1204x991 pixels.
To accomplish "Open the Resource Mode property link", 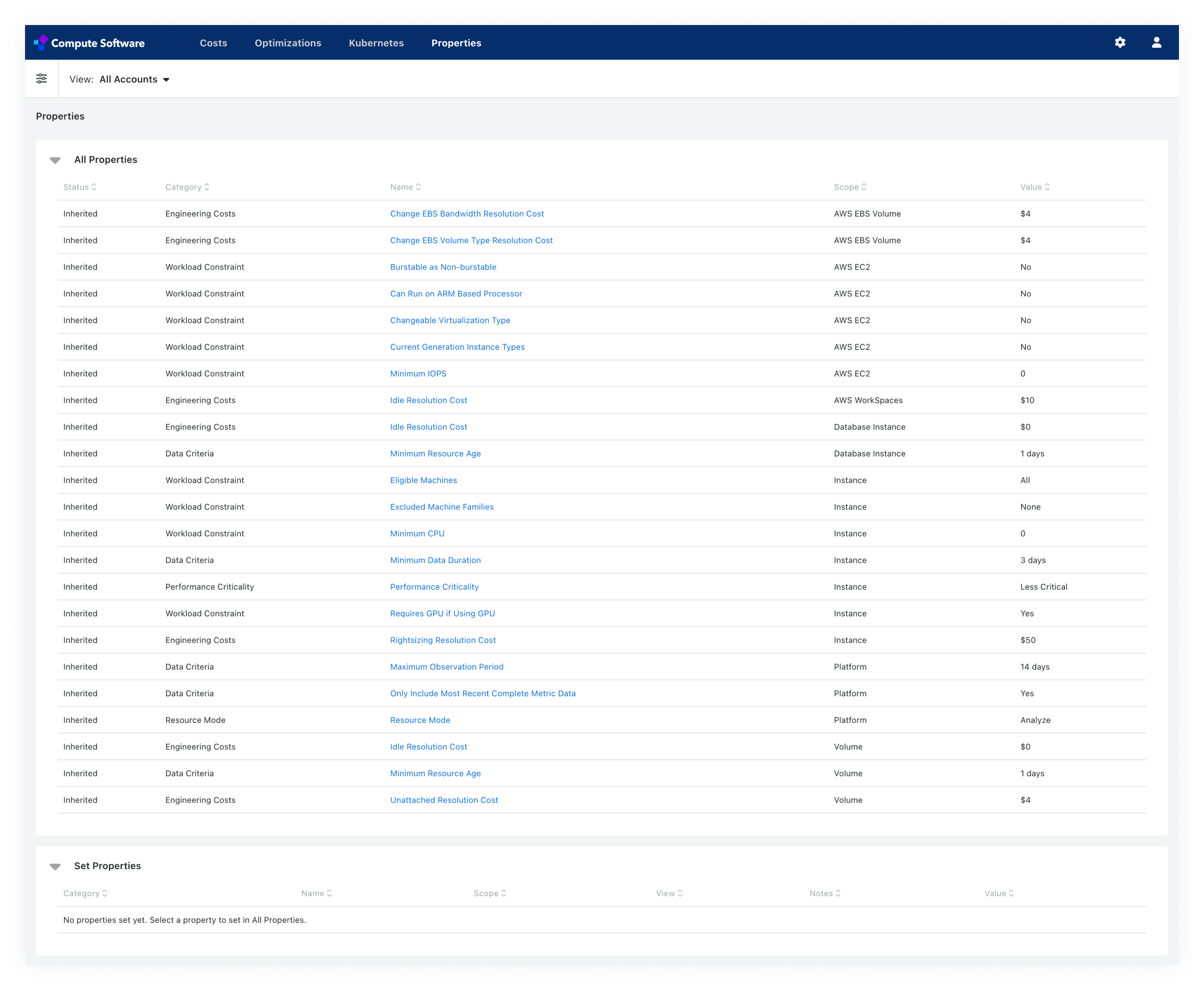I will 420,720.
